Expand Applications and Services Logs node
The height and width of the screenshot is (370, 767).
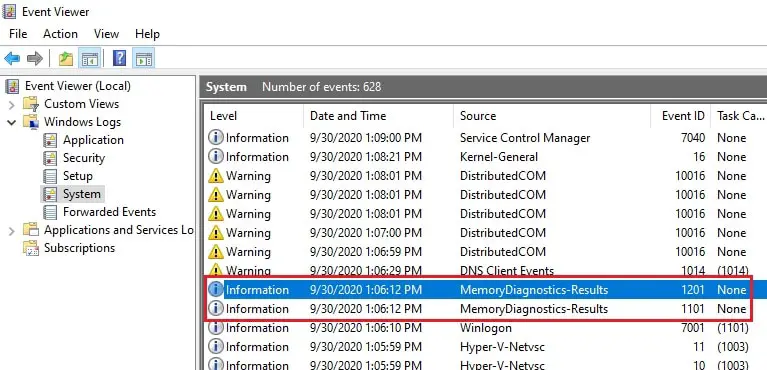12,230
